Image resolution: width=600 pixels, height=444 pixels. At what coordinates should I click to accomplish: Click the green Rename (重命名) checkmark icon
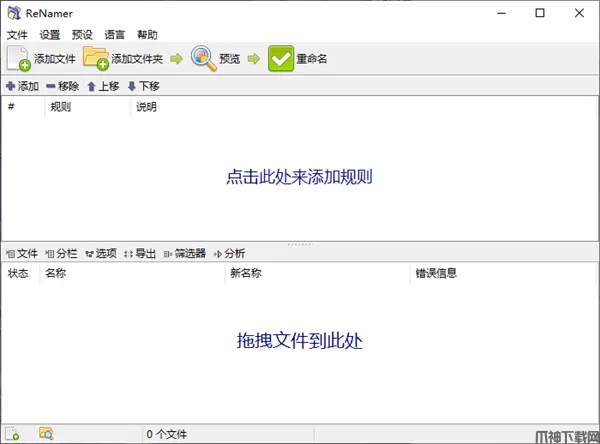tap(281, 59)
